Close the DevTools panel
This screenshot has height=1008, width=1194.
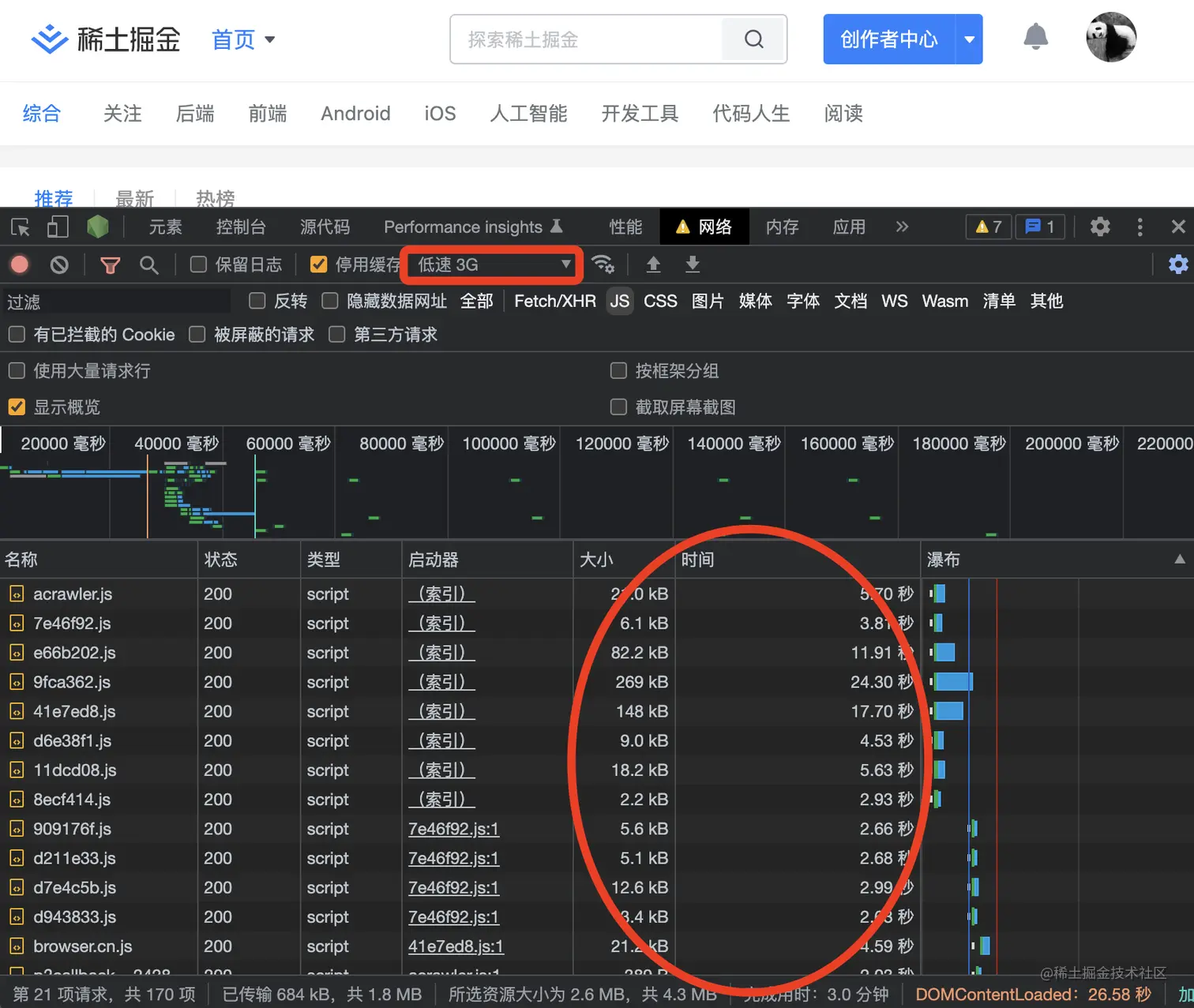coord(1178,227)
